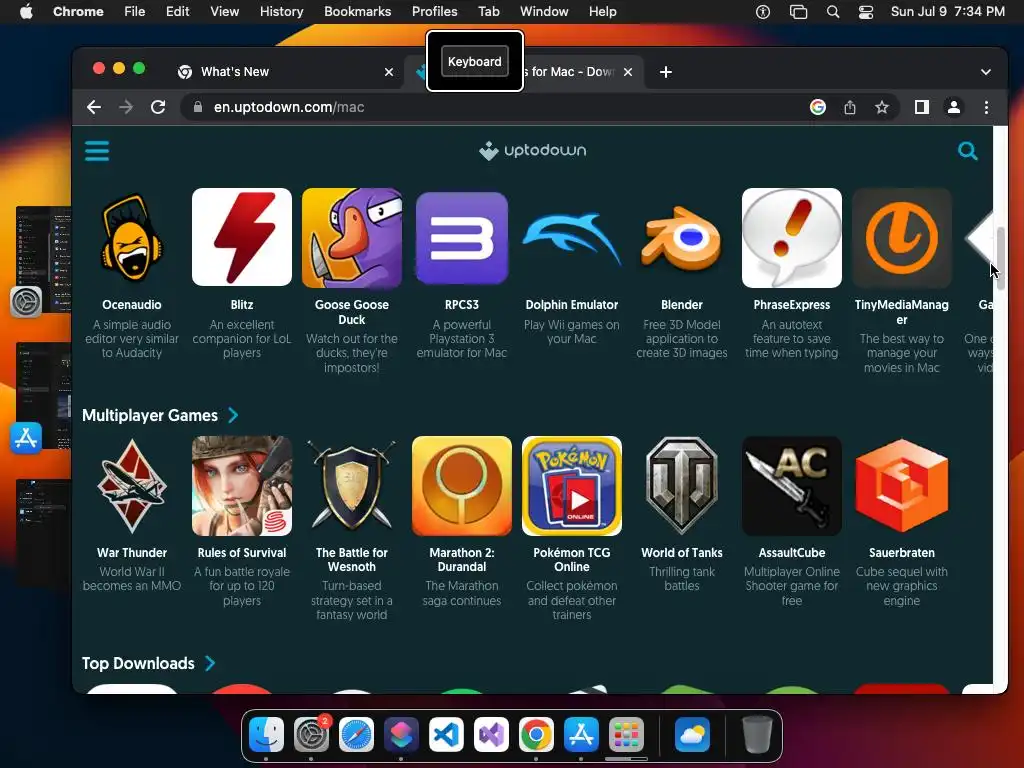Launch Safari from the Dock
The width and height of the screenshot is (1024, 768).
[357, 734]
